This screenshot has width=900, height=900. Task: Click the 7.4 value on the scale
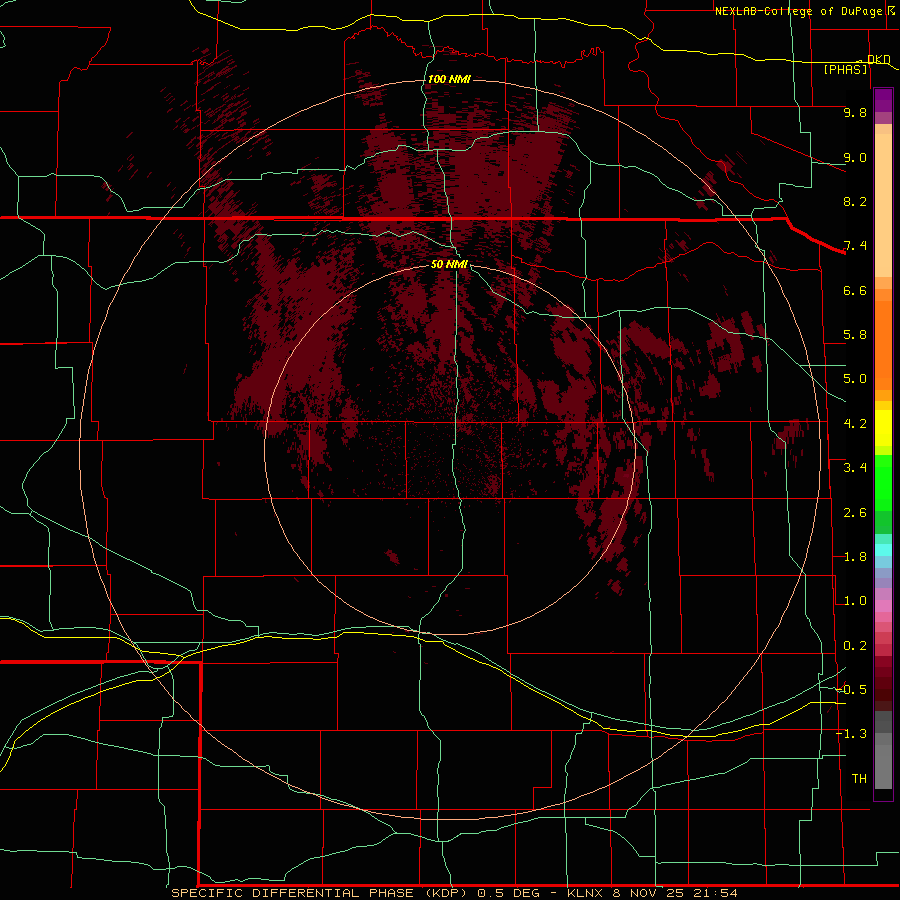tap(855, 246)
